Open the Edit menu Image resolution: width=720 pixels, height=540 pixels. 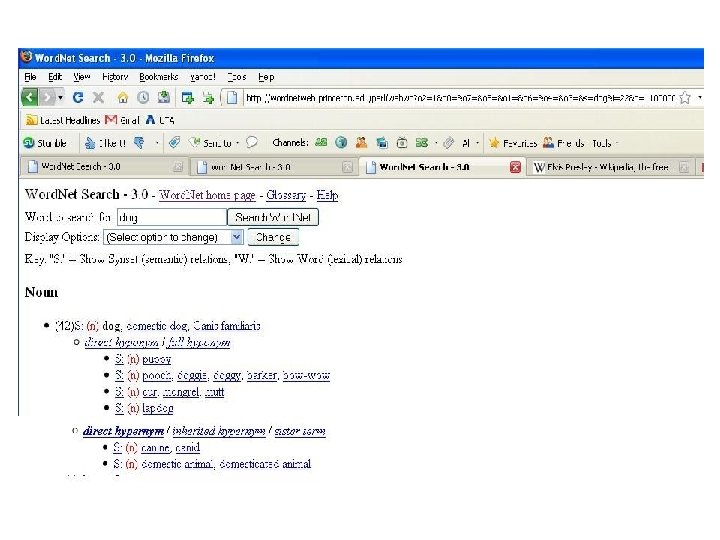(55, 77)
